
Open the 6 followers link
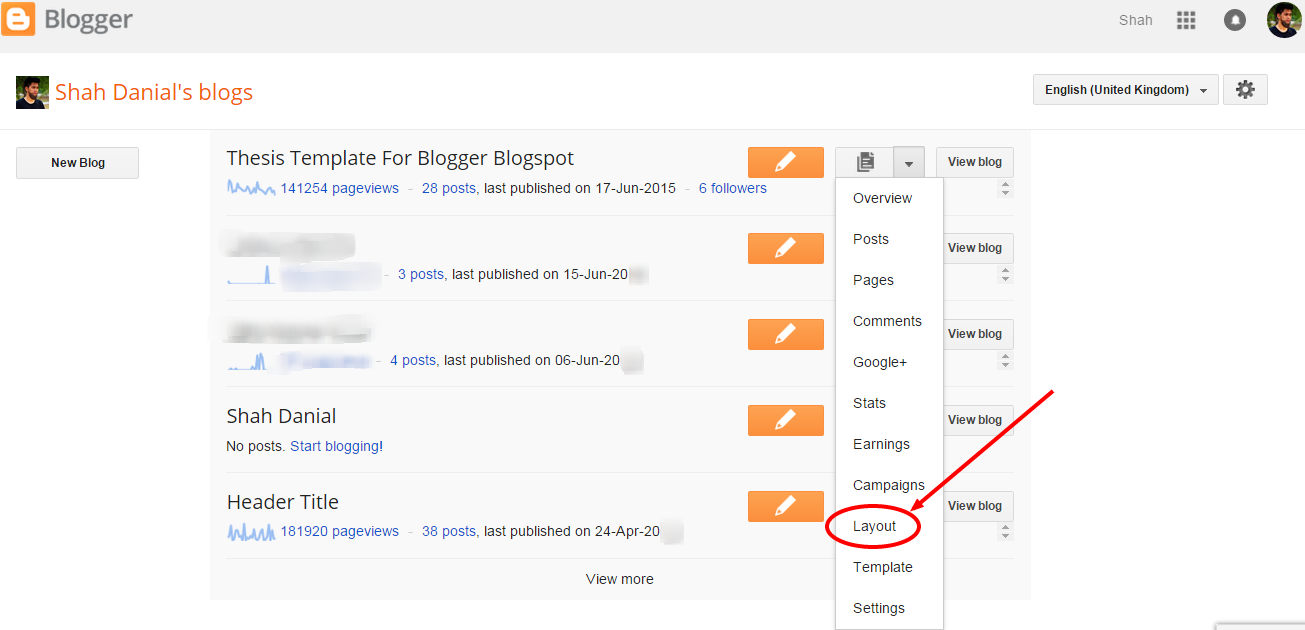click(x=732, y=188)
